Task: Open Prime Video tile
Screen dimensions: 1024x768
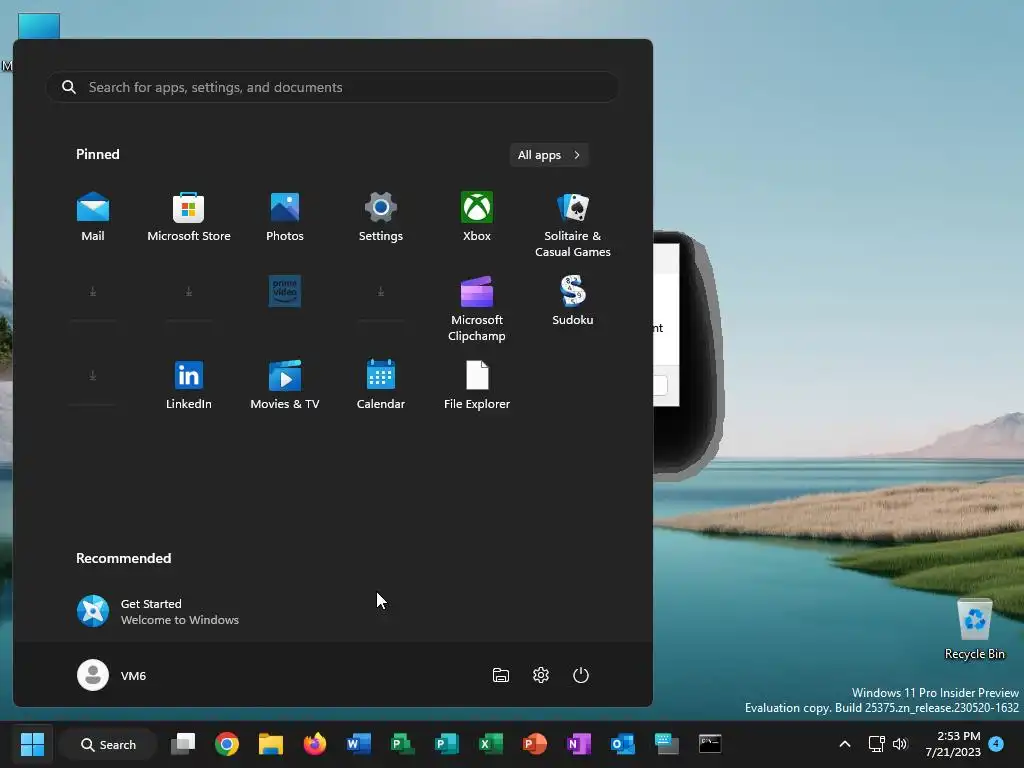Action: tap(285, 291)
